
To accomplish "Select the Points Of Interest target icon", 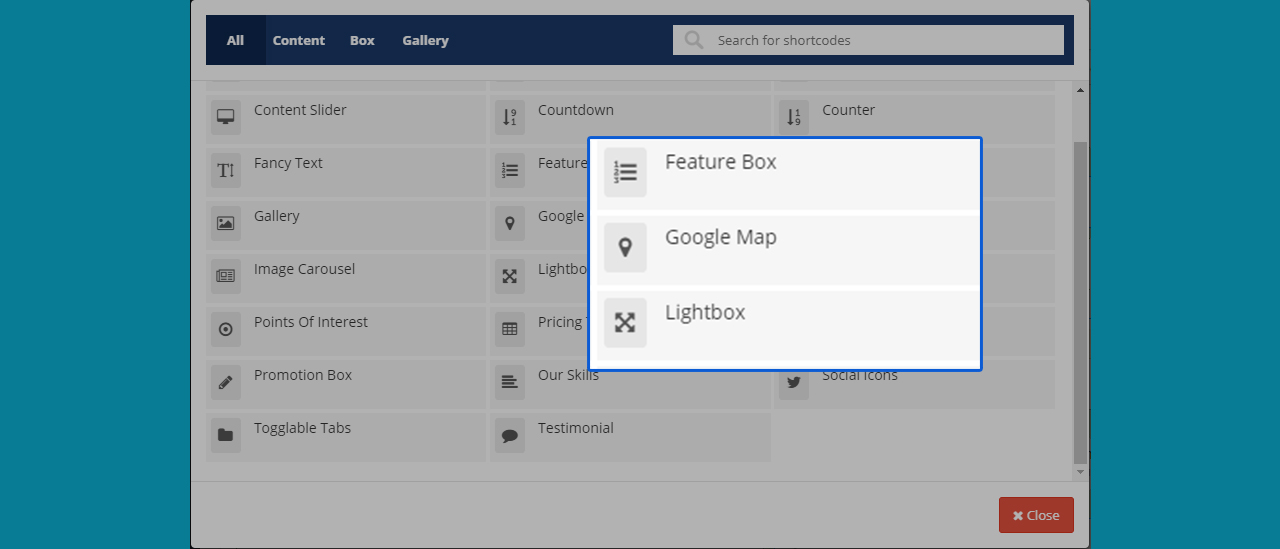I will [x=226, y=329].
